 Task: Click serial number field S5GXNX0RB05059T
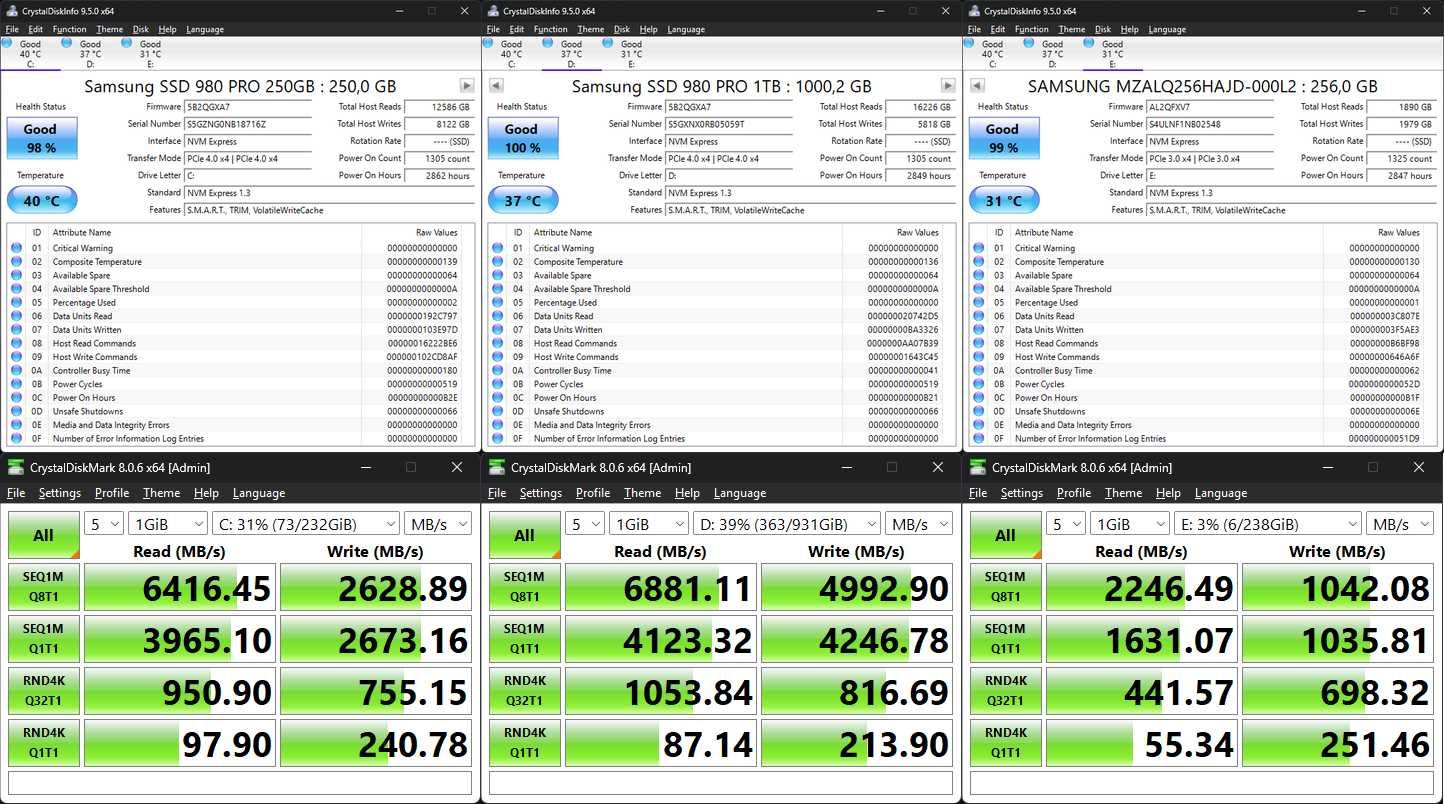[x=729, y=124]
